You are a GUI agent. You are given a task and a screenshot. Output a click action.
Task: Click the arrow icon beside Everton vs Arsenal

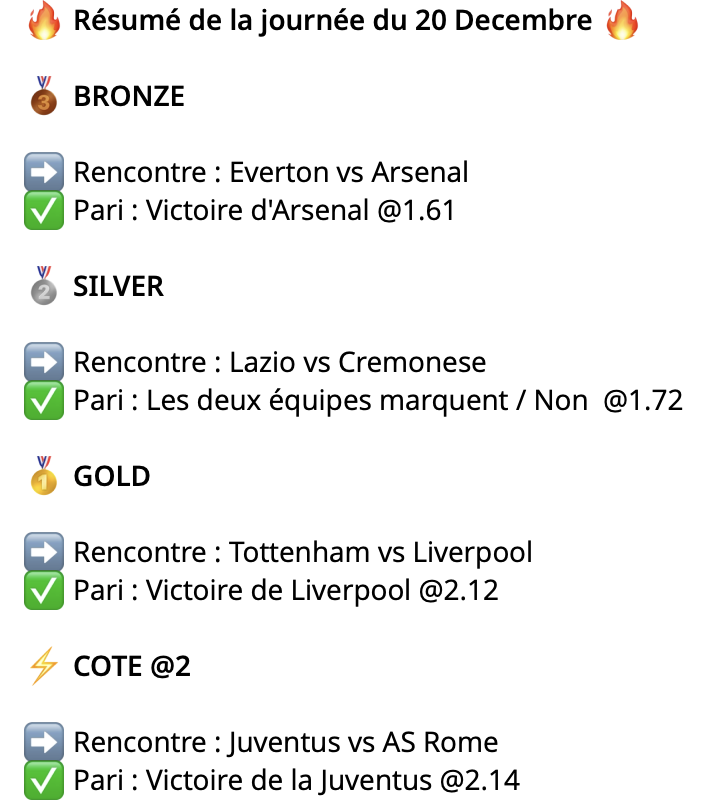tap(43, 172)
